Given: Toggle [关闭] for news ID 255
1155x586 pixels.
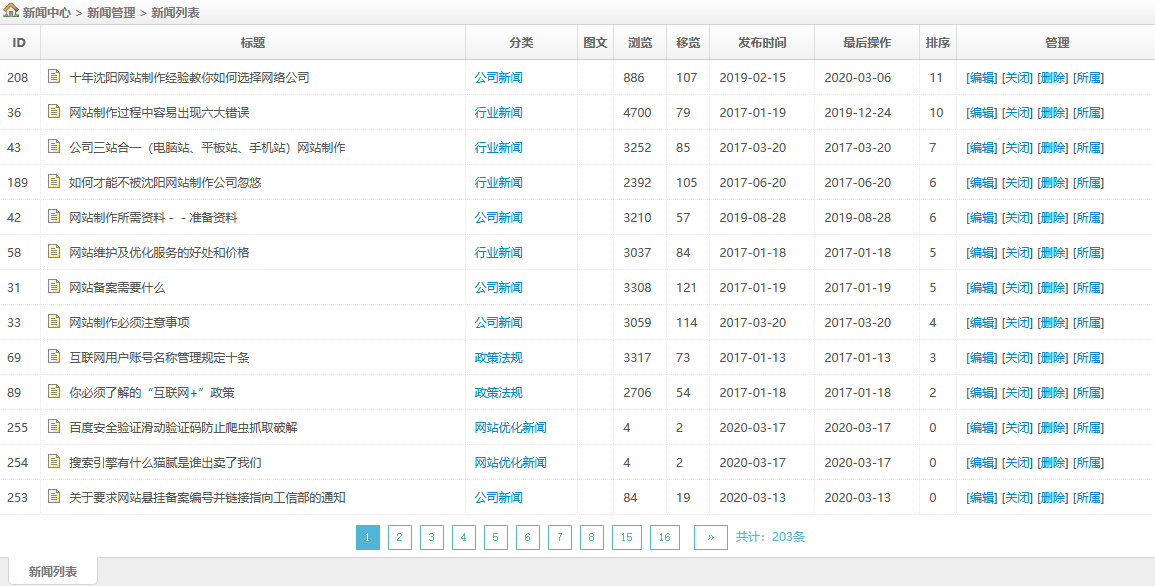Looking at the screenshot, I should click(1017, 428).
